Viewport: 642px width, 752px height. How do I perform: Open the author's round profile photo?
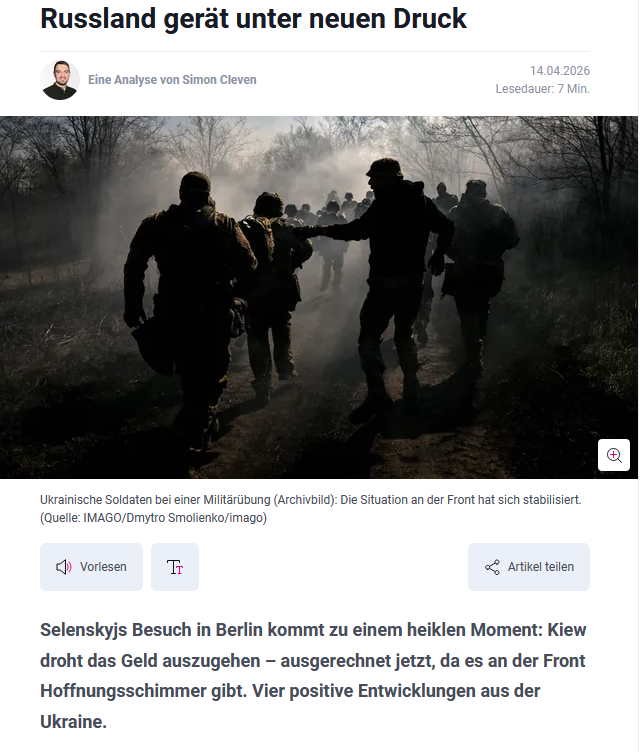coord(60,80)
